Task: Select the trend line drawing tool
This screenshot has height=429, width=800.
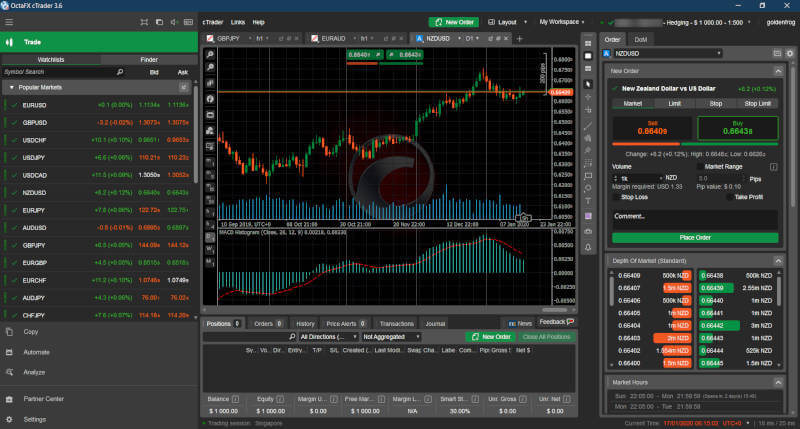Action: coord(589,124)
